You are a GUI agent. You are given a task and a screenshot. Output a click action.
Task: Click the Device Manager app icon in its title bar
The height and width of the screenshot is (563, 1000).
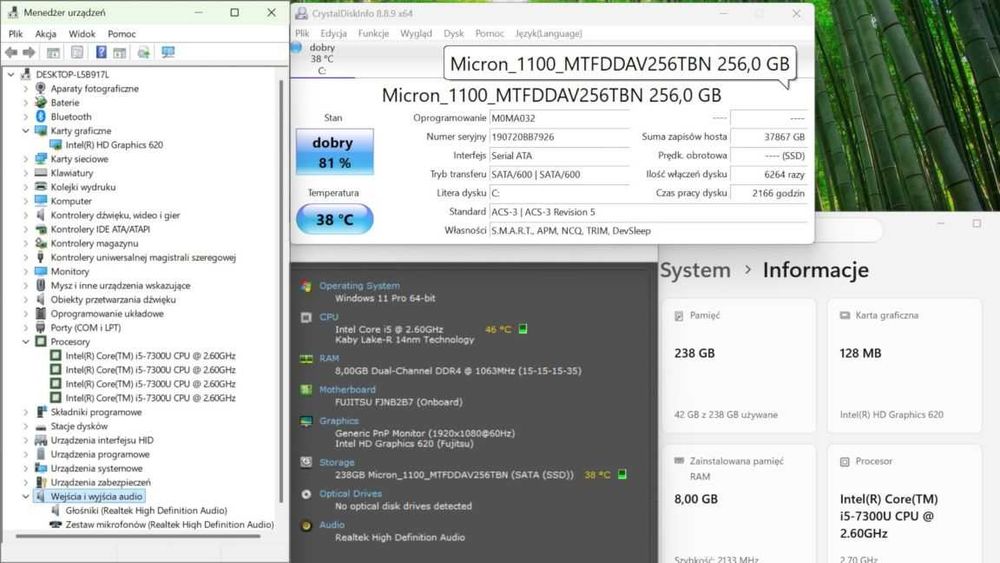click(13, 12)
